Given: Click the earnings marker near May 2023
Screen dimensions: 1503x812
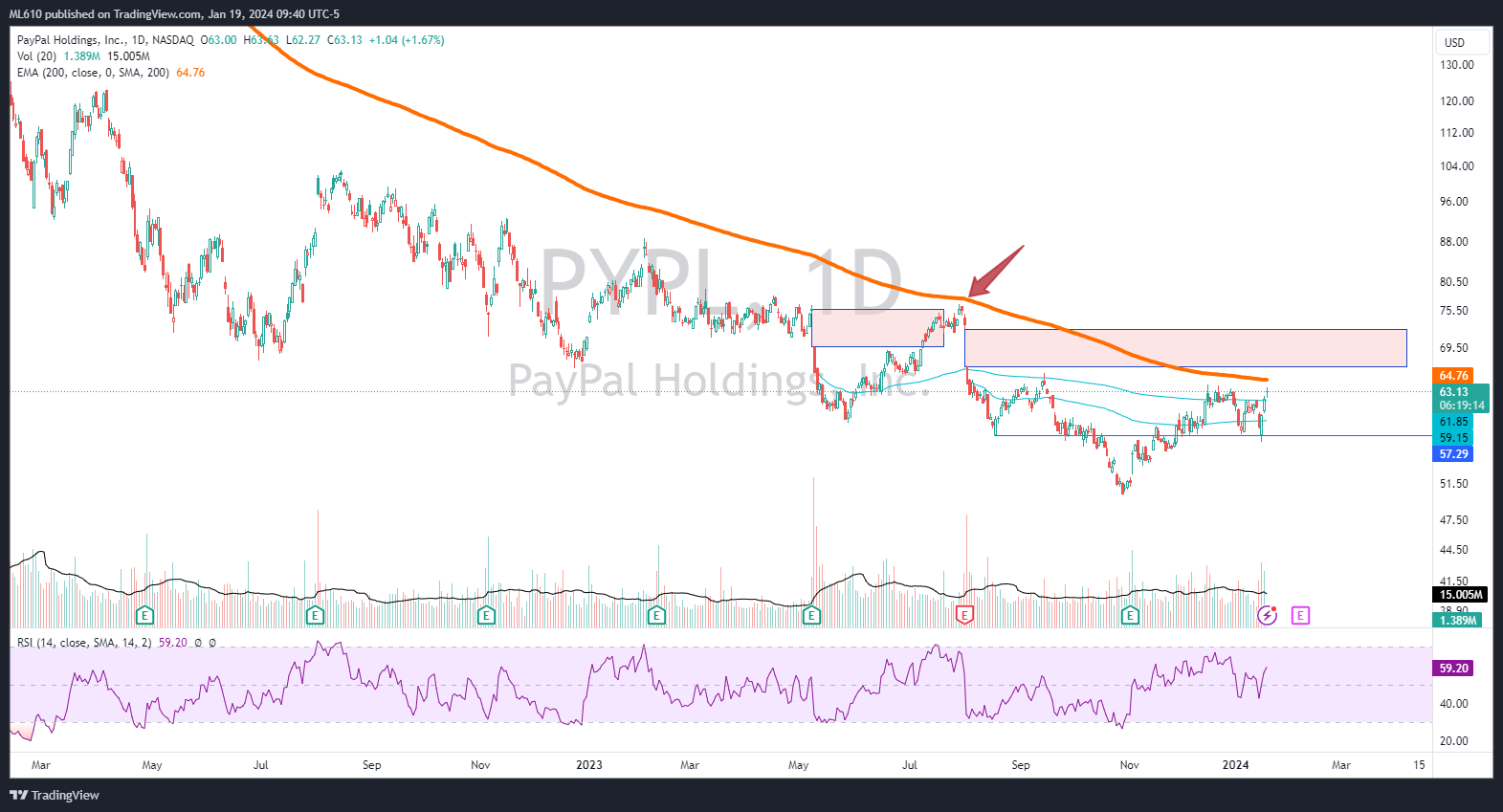Looking at the screenshot, I should (x=811, y=615).
